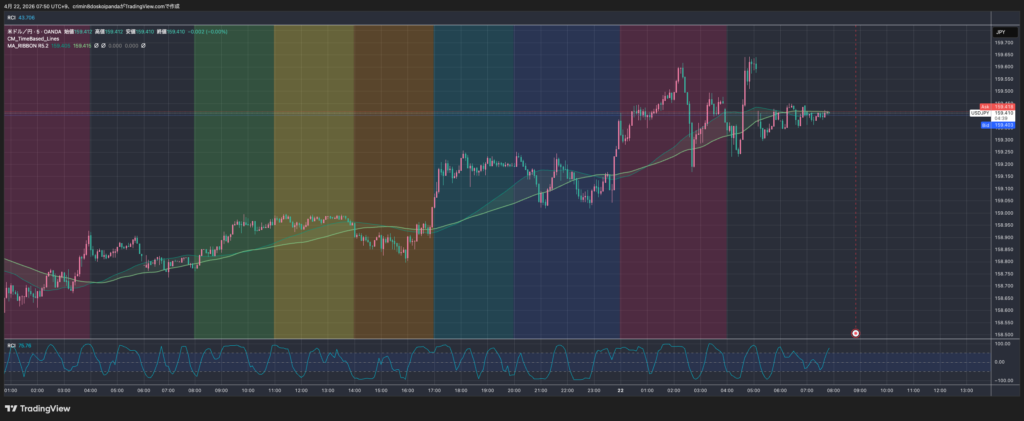Click the 17:00 label on time axis
Viewport: 1024px width, 421px height.
[434, 390]
